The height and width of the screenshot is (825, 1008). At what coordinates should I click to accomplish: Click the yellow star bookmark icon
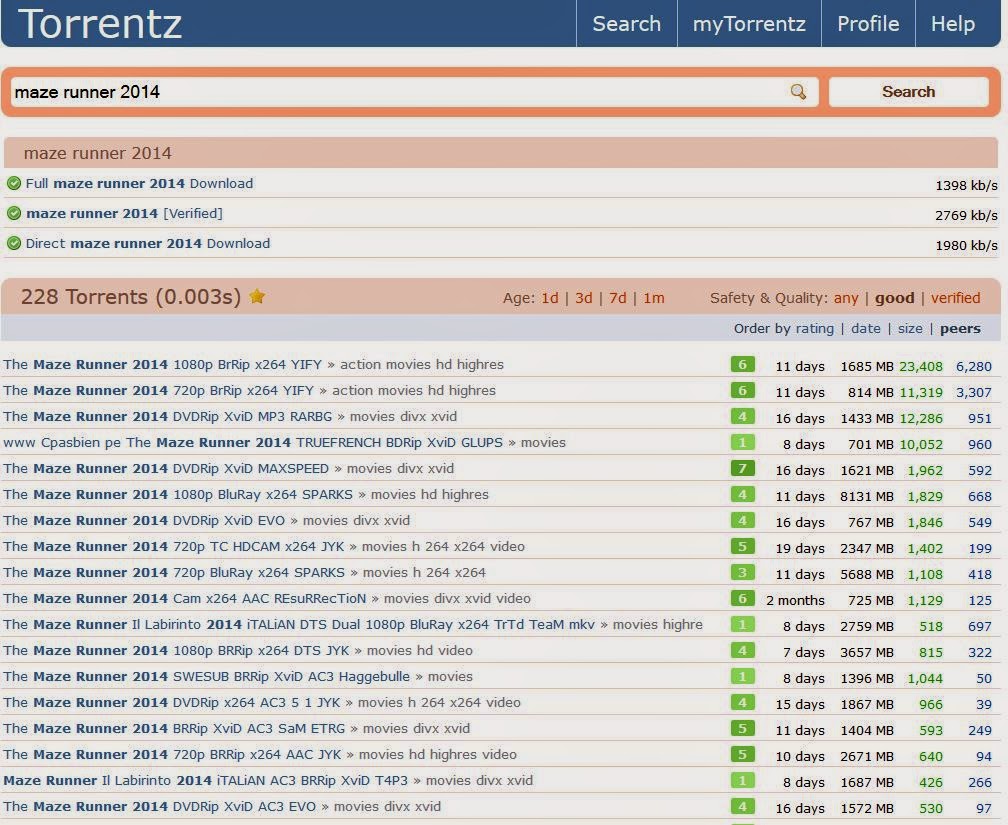point(257,296)
